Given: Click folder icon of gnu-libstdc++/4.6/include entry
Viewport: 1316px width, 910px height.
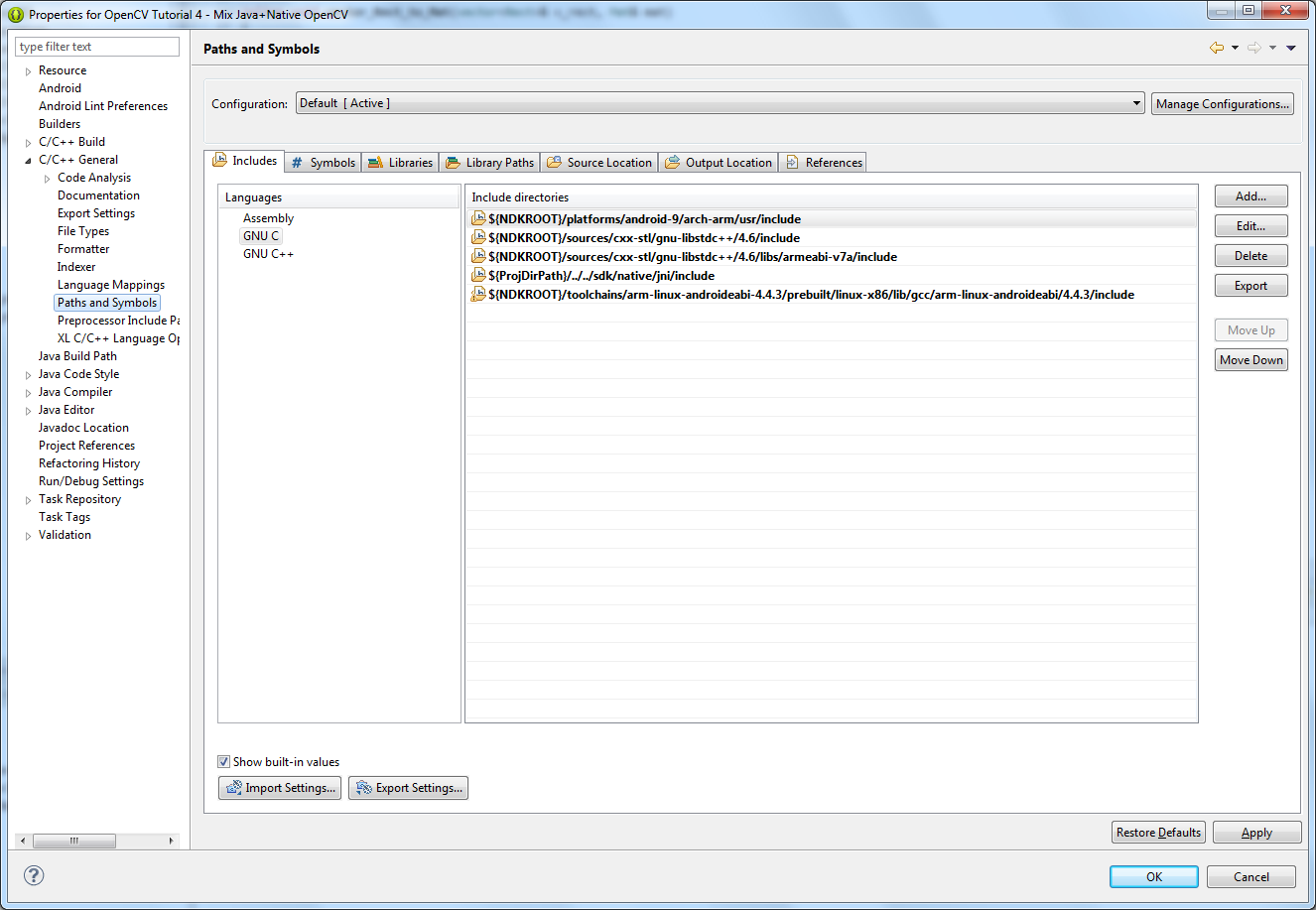Looking at the screenshot, I should (x=478, y=237).
